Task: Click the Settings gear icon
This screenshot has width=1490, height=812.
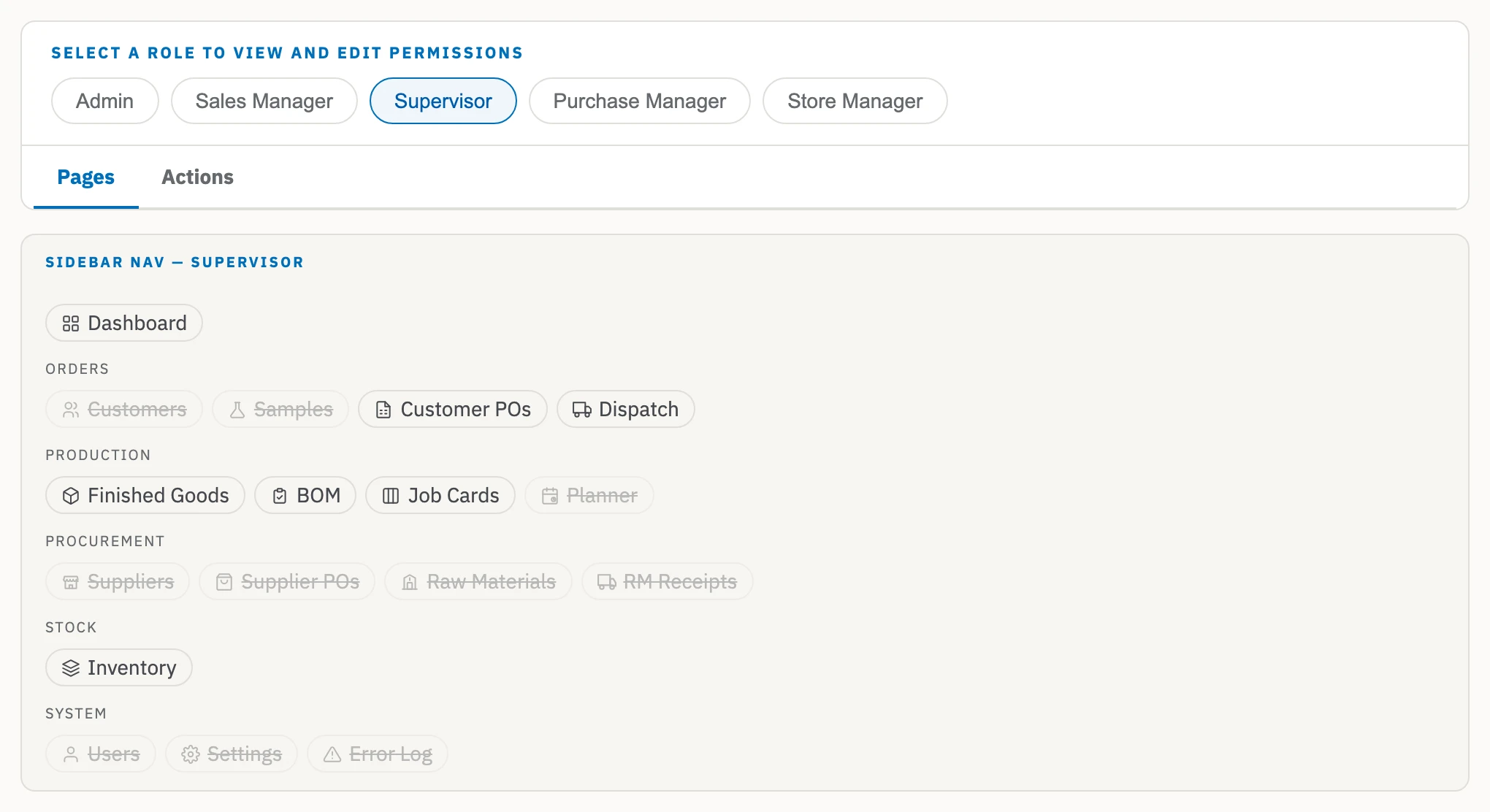Action: coord(191,754)
